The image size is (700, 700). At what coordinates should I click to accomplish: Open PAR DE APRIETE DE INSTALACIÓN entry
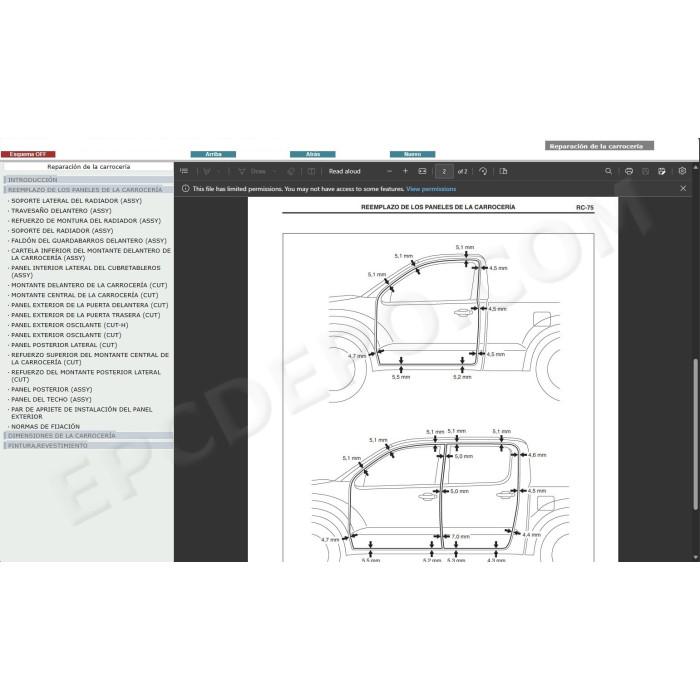tap(82, 413)
